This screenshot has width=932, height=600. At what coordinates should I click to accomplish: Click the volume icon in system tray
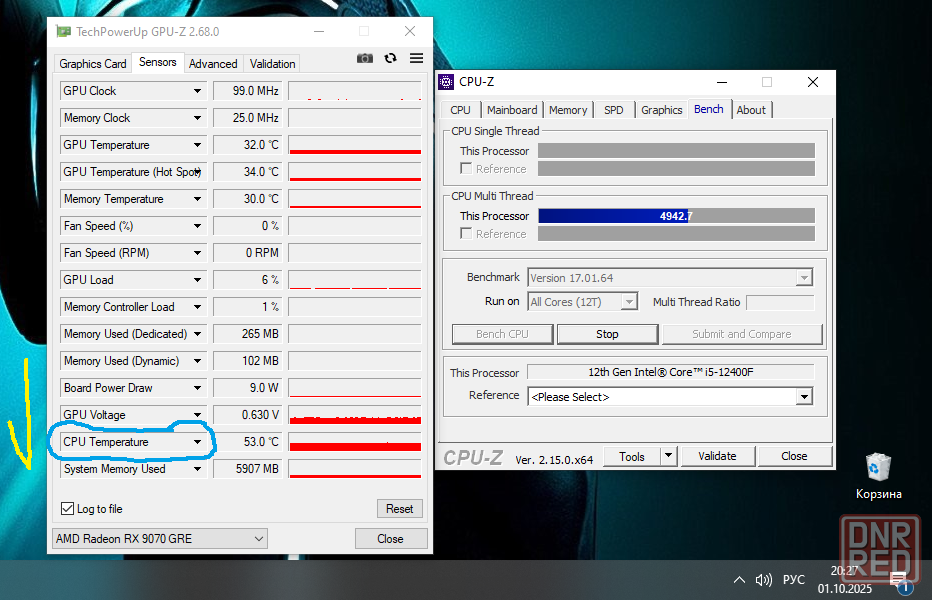764,579
